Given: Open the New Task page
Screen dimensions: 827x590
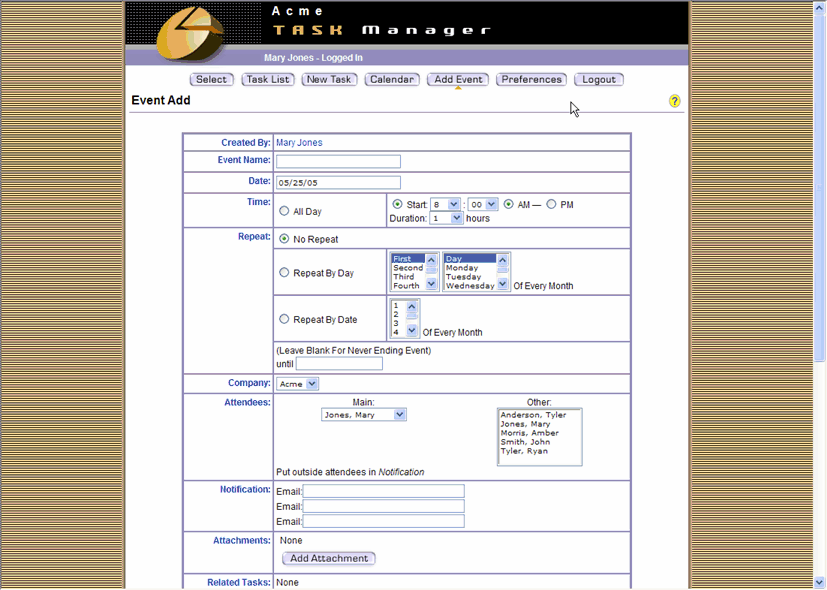Looking at the screenshot, I should [x=329, y=80].
